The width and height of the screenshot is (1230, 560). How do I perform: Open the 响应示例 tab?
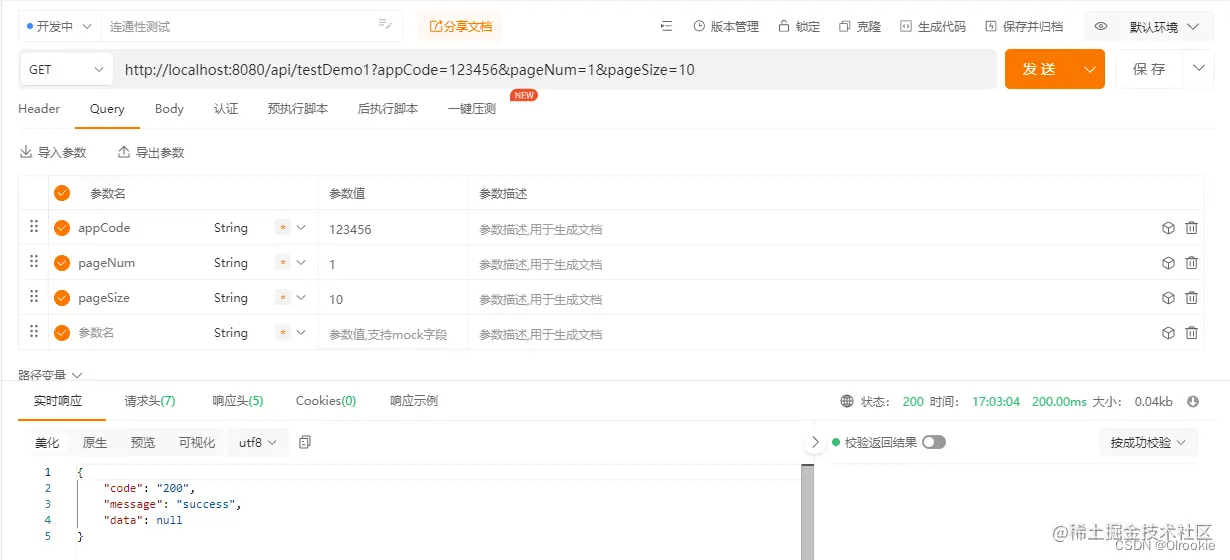pos(414,401)
